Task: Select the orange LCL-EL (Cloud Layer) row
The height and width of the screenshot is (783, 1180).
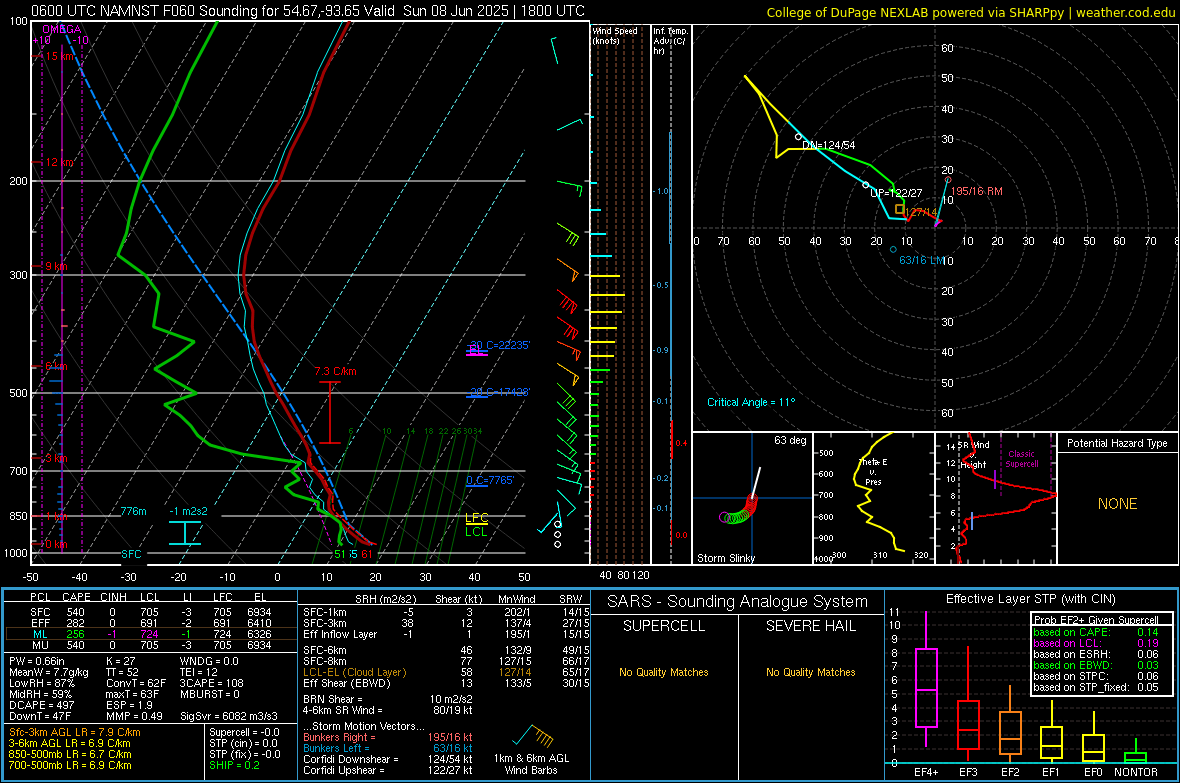Action: click(x=446, y=672)
